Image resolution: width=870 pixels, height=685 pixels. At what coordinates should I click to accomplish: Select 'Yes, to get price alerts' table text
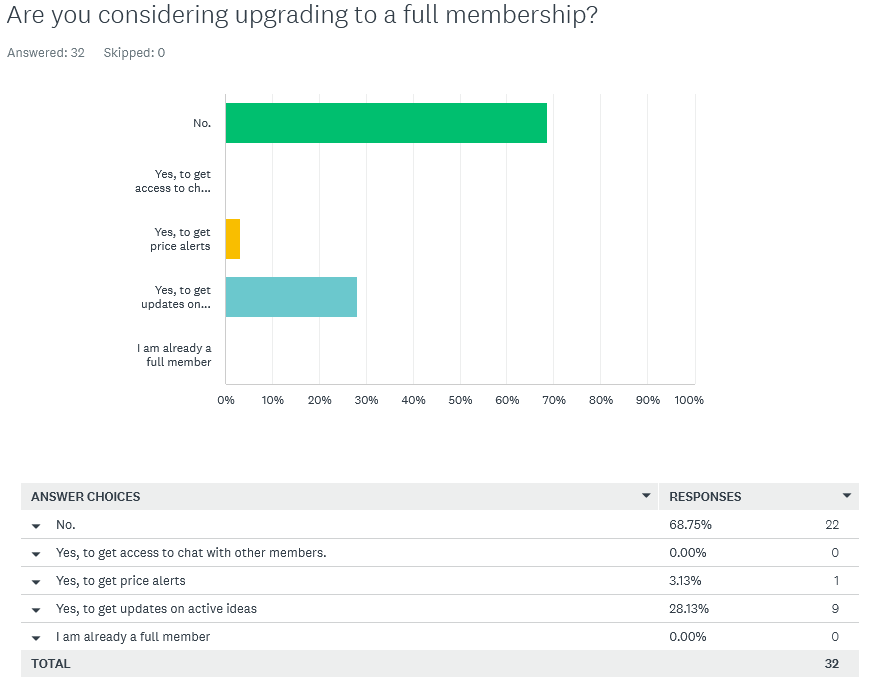click(121, 581)
